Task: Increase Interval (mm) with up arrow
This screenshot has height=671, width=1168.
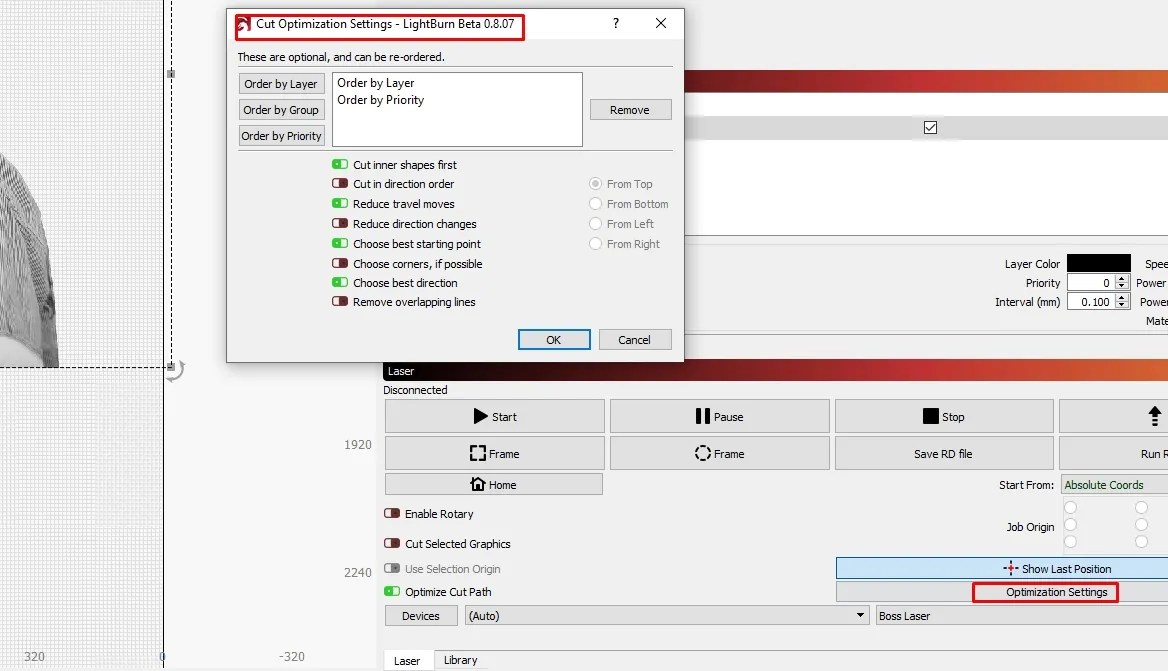Action: (x=1122, y=298)
